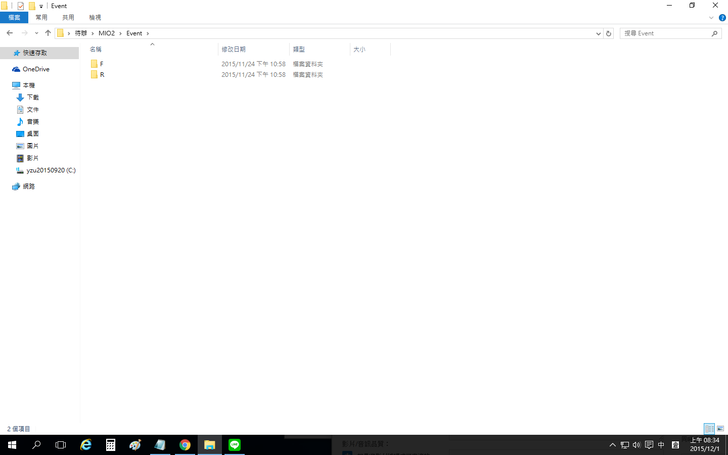Open recent locations dropdown beside navigation arrows
This screenshot has width=728, height=455.
click(36, 33)
